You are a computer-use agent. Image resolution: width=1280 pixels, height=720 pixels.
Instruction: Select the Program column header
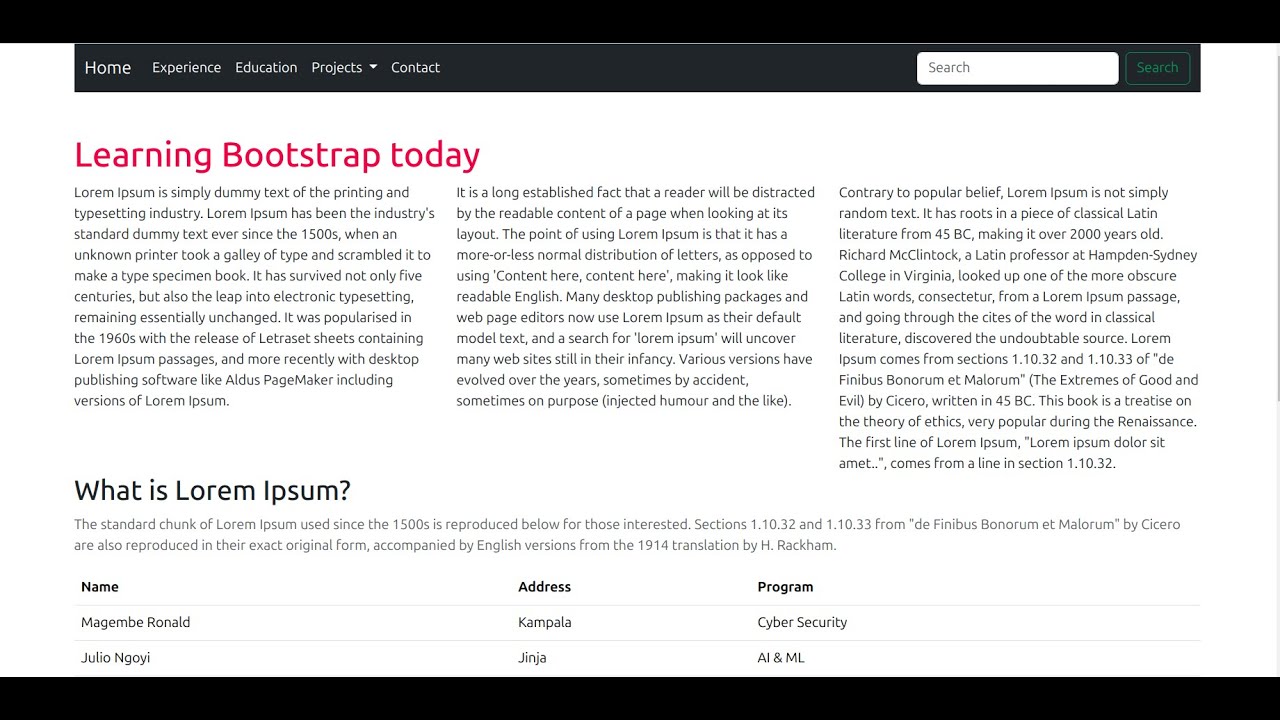tap(975, 587)
